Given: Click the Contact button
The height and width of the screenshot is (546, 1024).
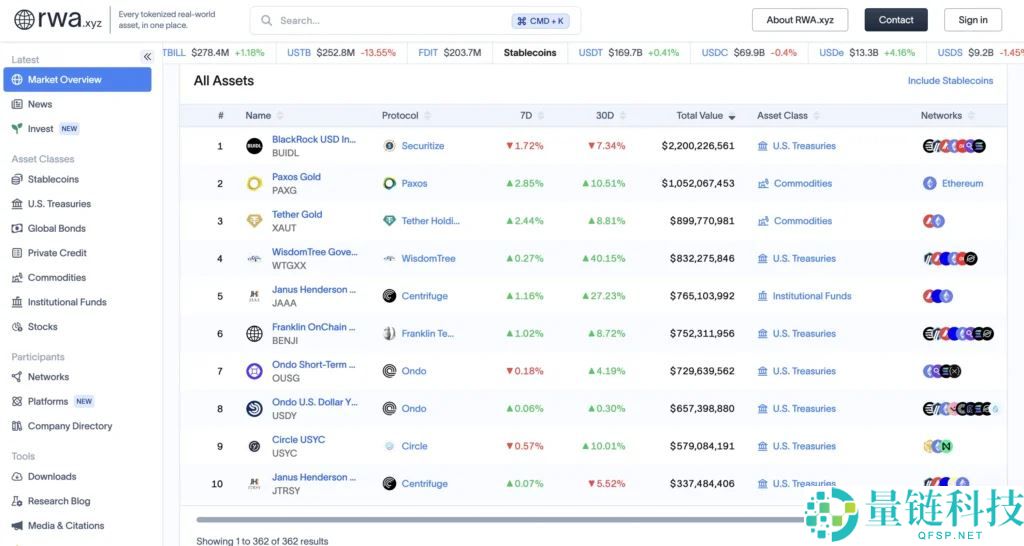Looking at the screenshot, I should coord(896,20).
